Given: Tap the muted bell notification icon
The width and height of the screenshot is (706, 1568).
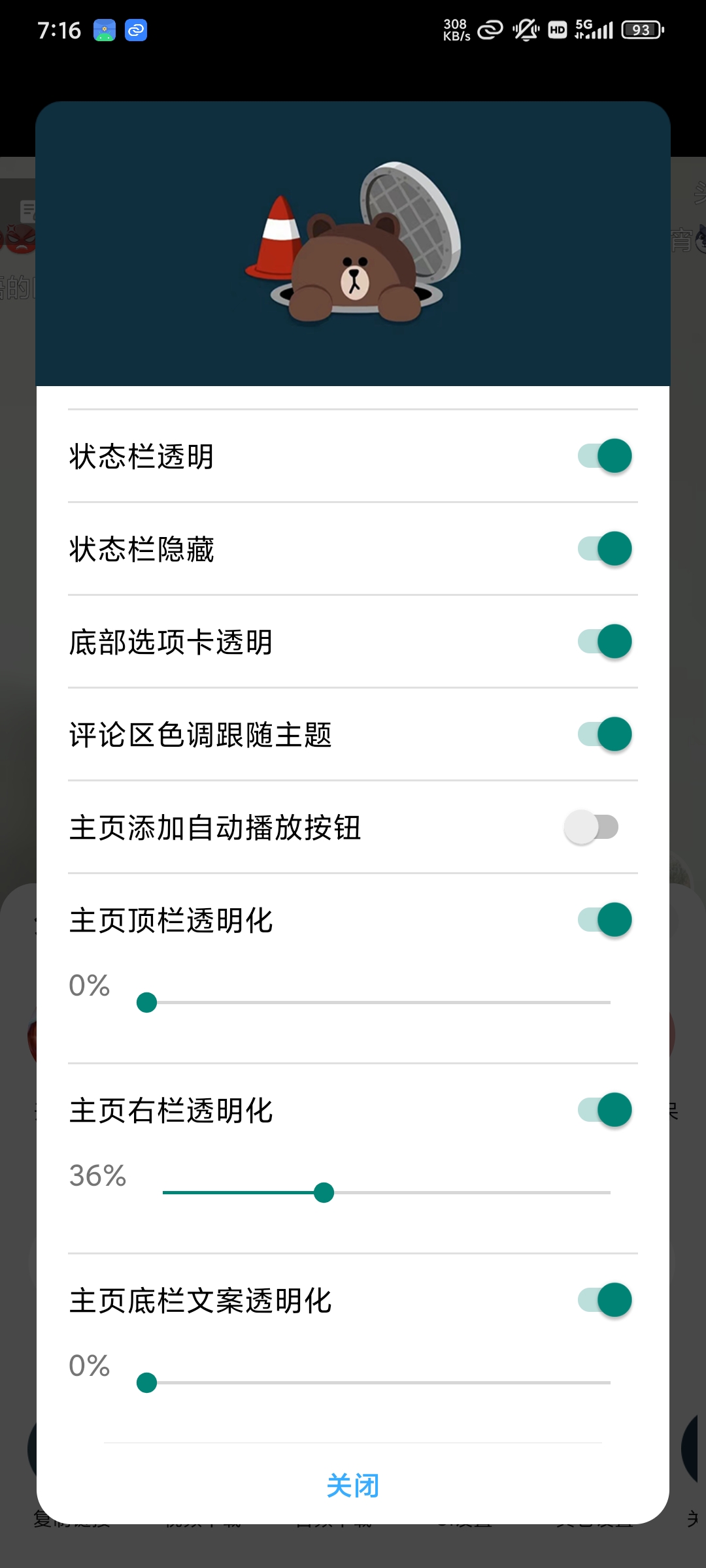Looking at the screenshot, I should (526, 30).
